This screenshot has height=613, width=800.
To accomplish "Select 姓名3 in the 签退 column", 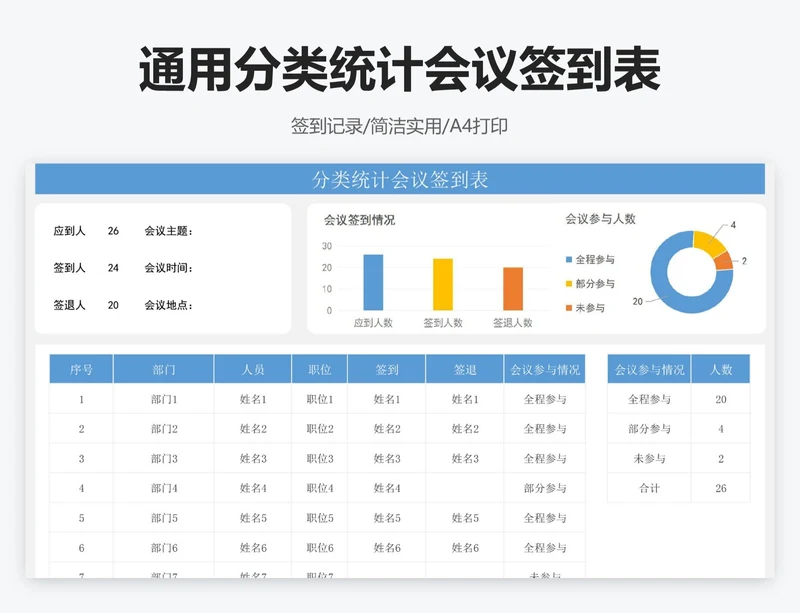I will click(x=465, y=458).
